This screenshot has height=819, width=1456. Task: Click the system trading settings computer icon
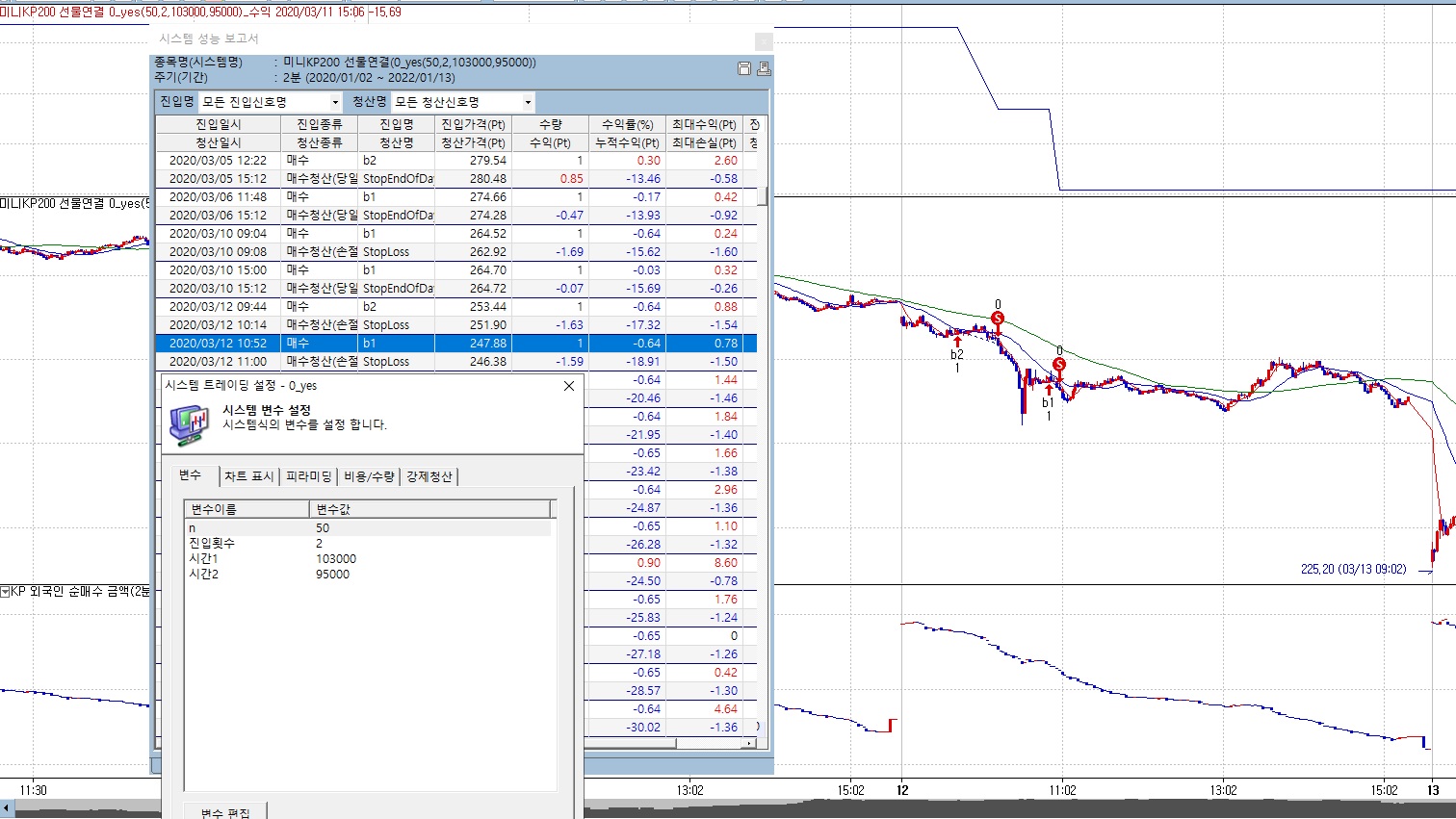189,422
